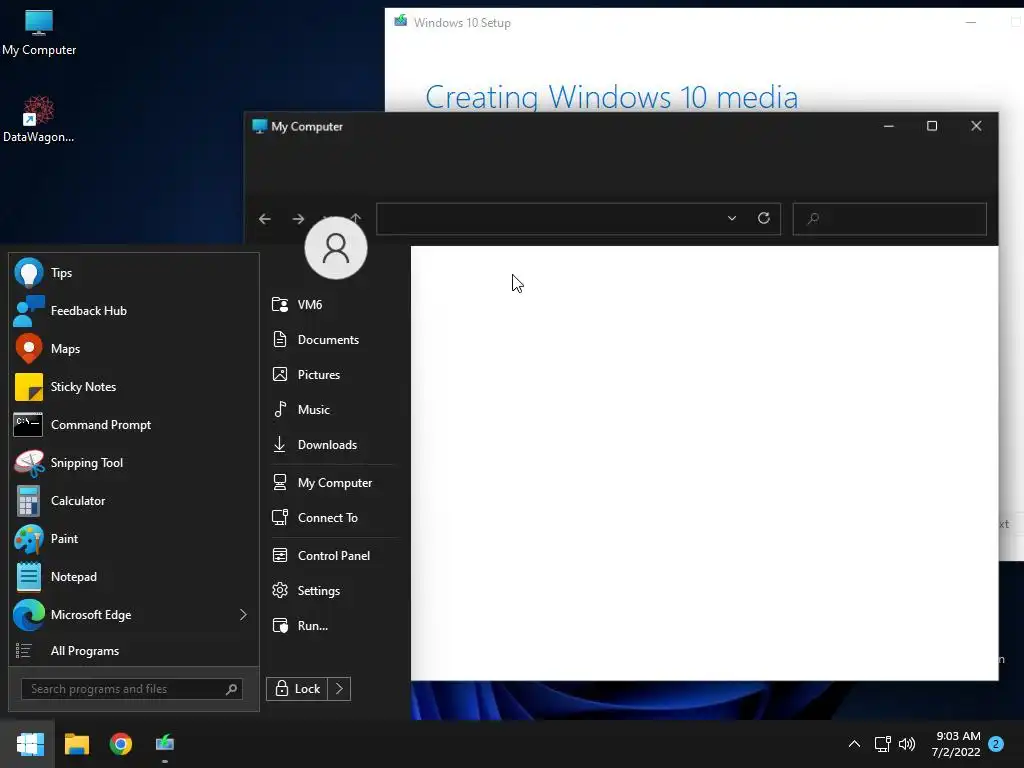This screenshot has width=1024, height=768.
Task: Open Downloads from start menu
Action: point(333,445)
